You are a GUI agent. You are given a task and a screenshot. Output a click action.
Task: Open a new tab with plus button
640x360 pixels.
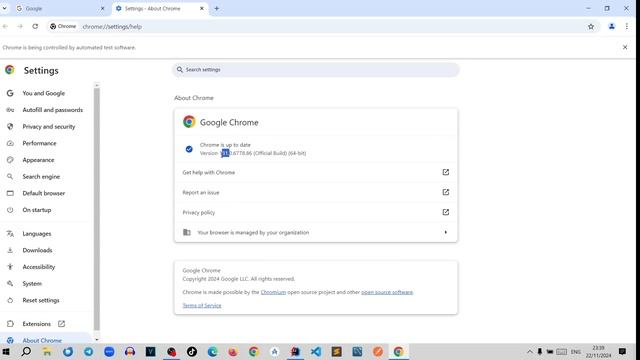pos(217,8)
